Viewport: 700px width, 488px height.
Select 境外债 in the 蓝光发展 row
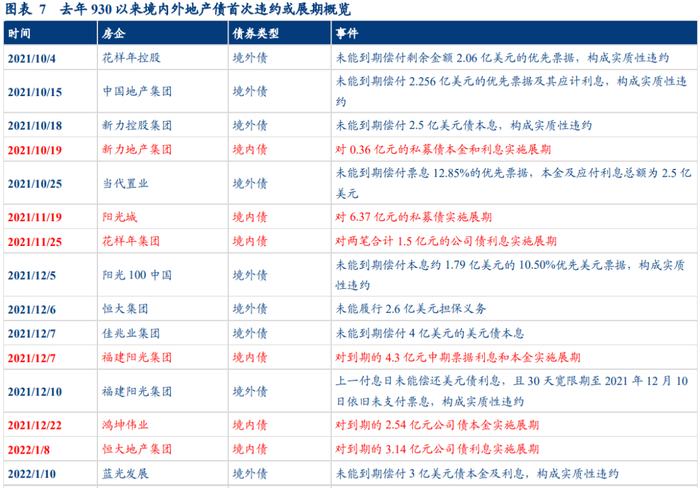click(250, 474)
